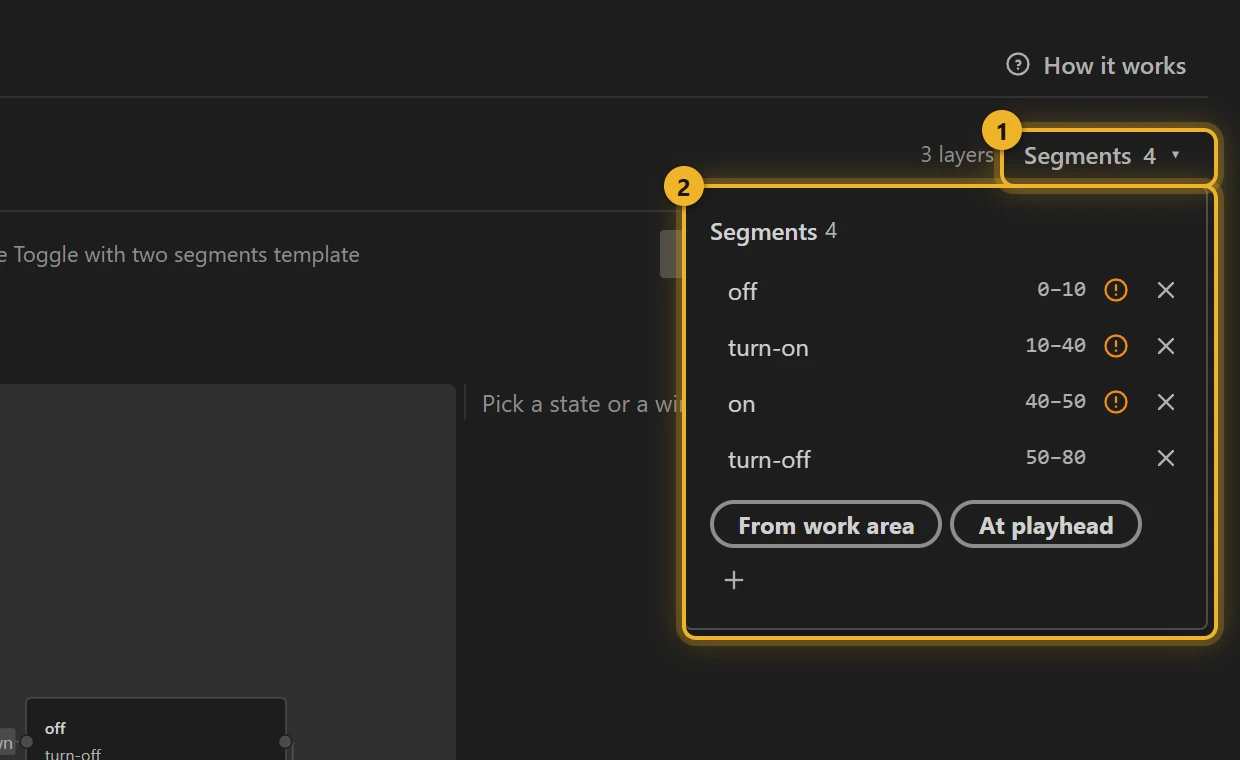Create a segment From work area
1240x760 pixels.
[826, 525]
